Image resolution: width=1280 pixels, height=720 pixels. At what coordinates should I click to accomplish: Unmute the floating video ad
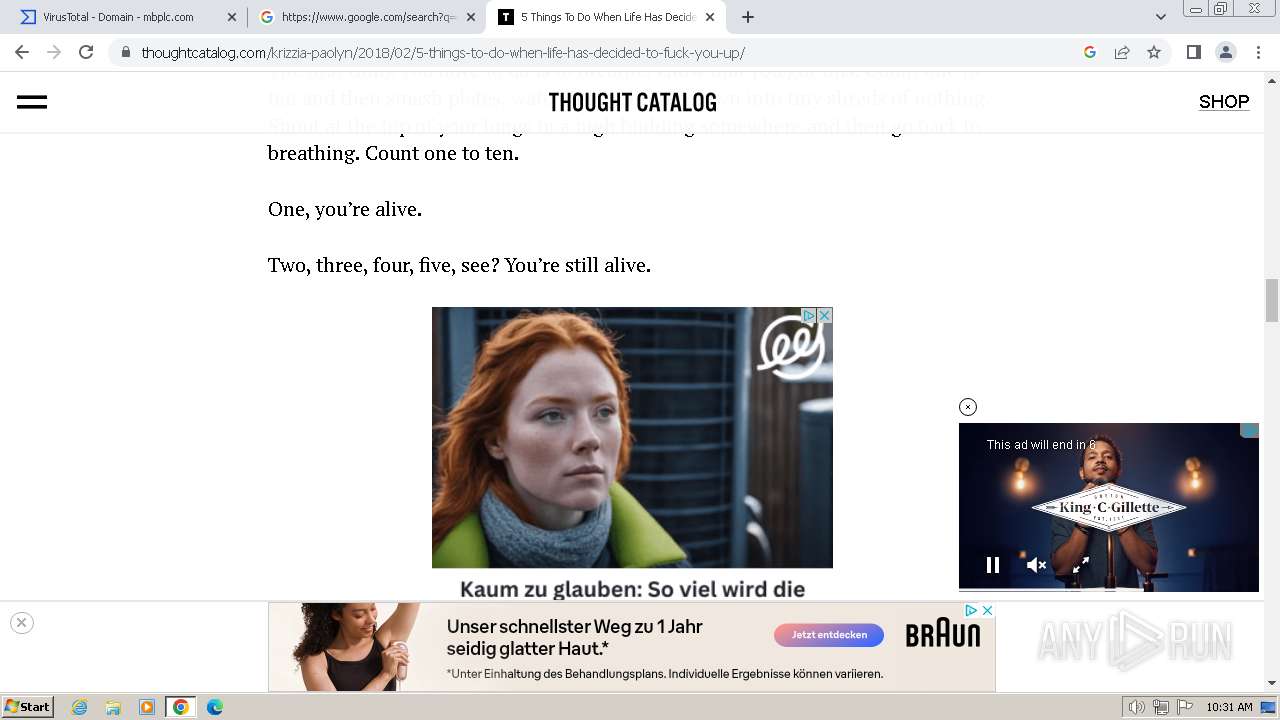pyautogui.click(x=1037, y=565)
